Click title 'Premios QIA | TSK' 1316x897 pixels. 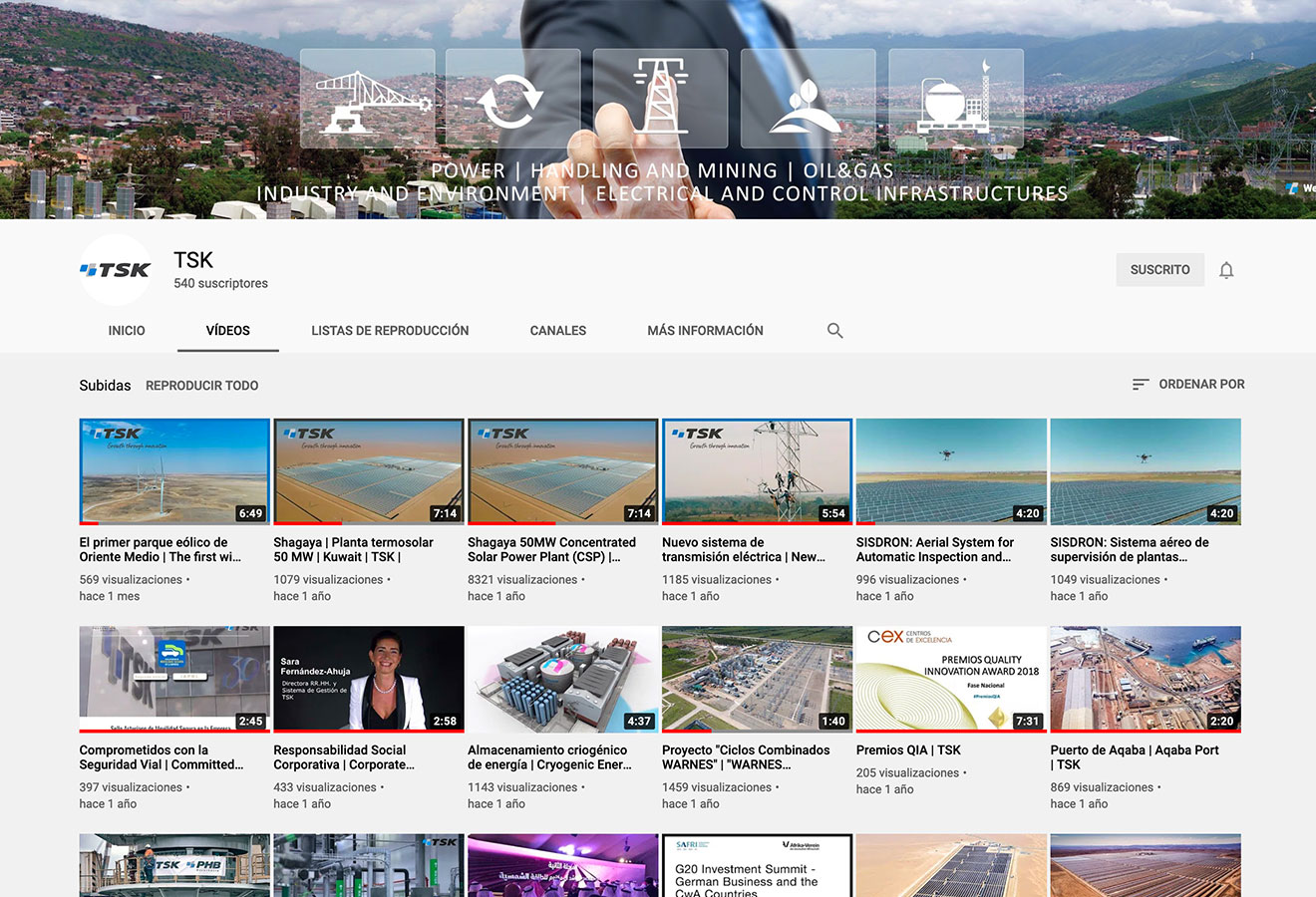908,750
